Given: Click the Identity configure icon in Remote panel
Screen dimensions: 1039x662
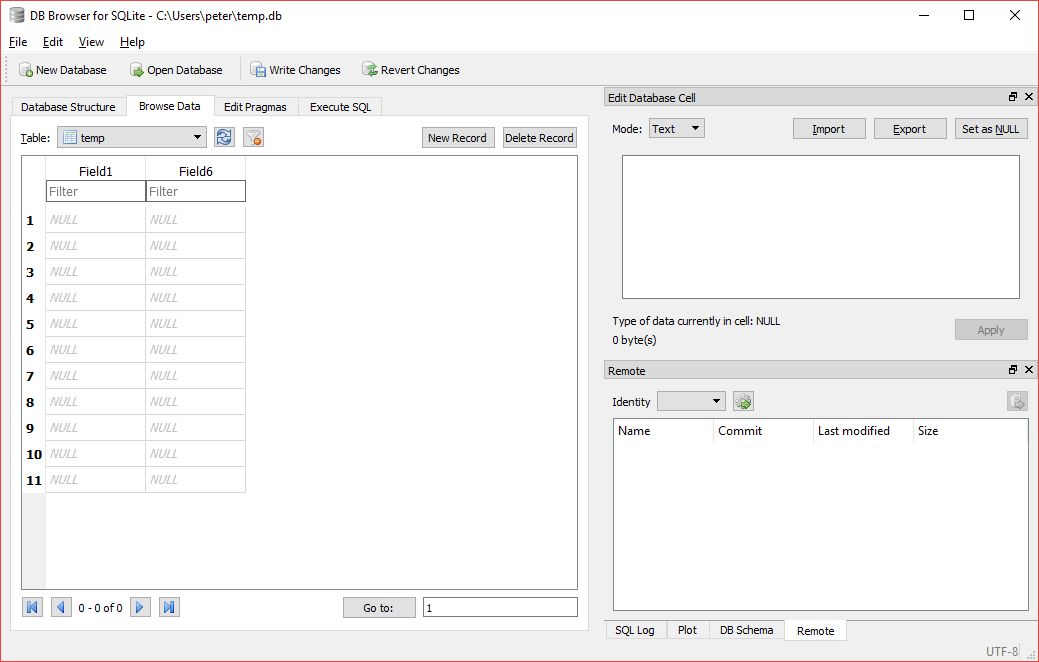Looking at the screenshot, I should (x=742, y=401).
